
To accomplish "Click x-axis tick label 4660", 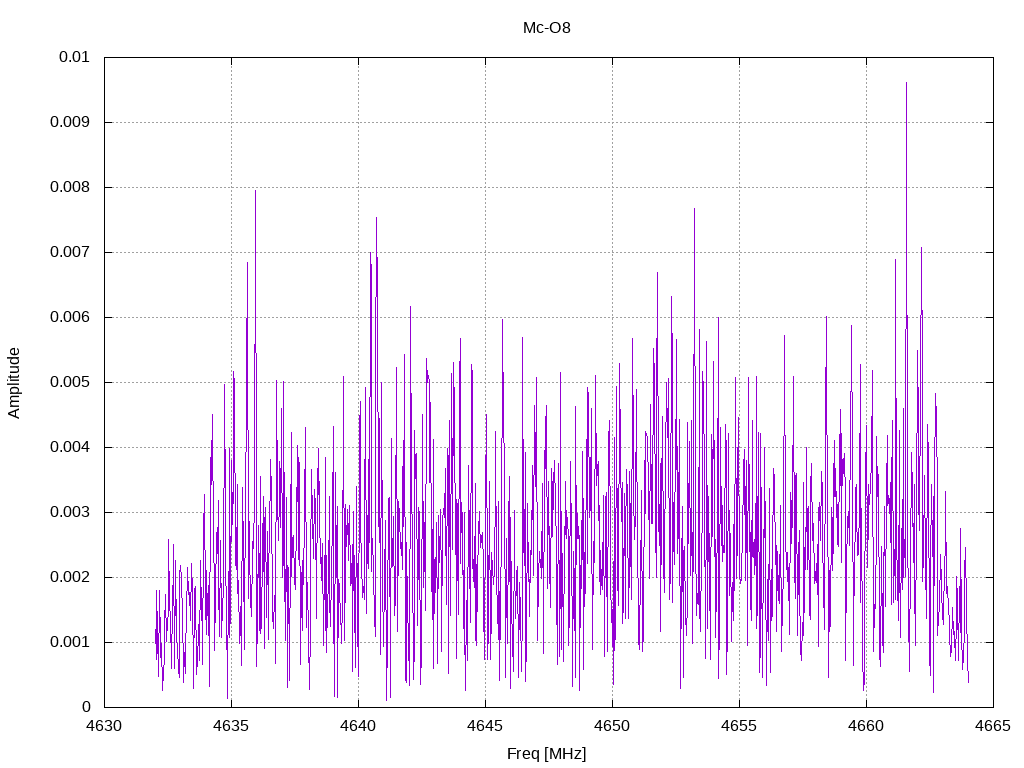I will coord(867,726).
